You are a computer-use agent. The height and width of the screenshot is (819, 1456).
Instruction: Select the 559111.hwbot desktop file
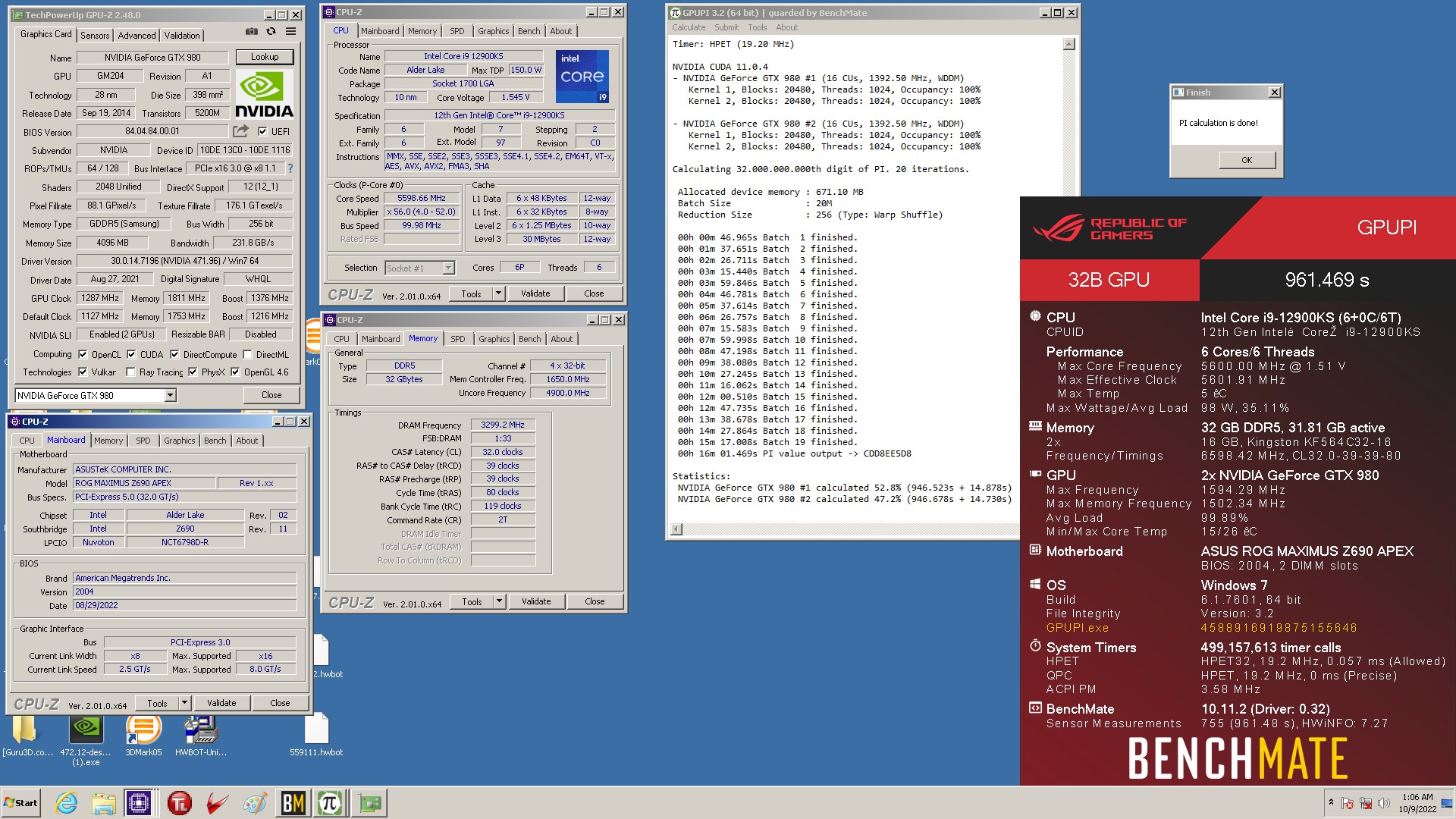[x=316, y=736]
